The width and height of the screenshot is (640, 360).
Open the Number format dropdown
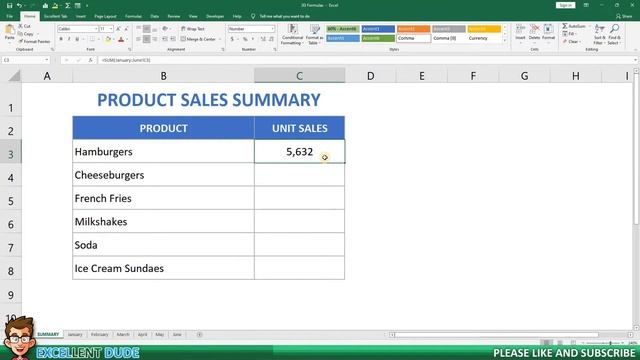[272, 29]
